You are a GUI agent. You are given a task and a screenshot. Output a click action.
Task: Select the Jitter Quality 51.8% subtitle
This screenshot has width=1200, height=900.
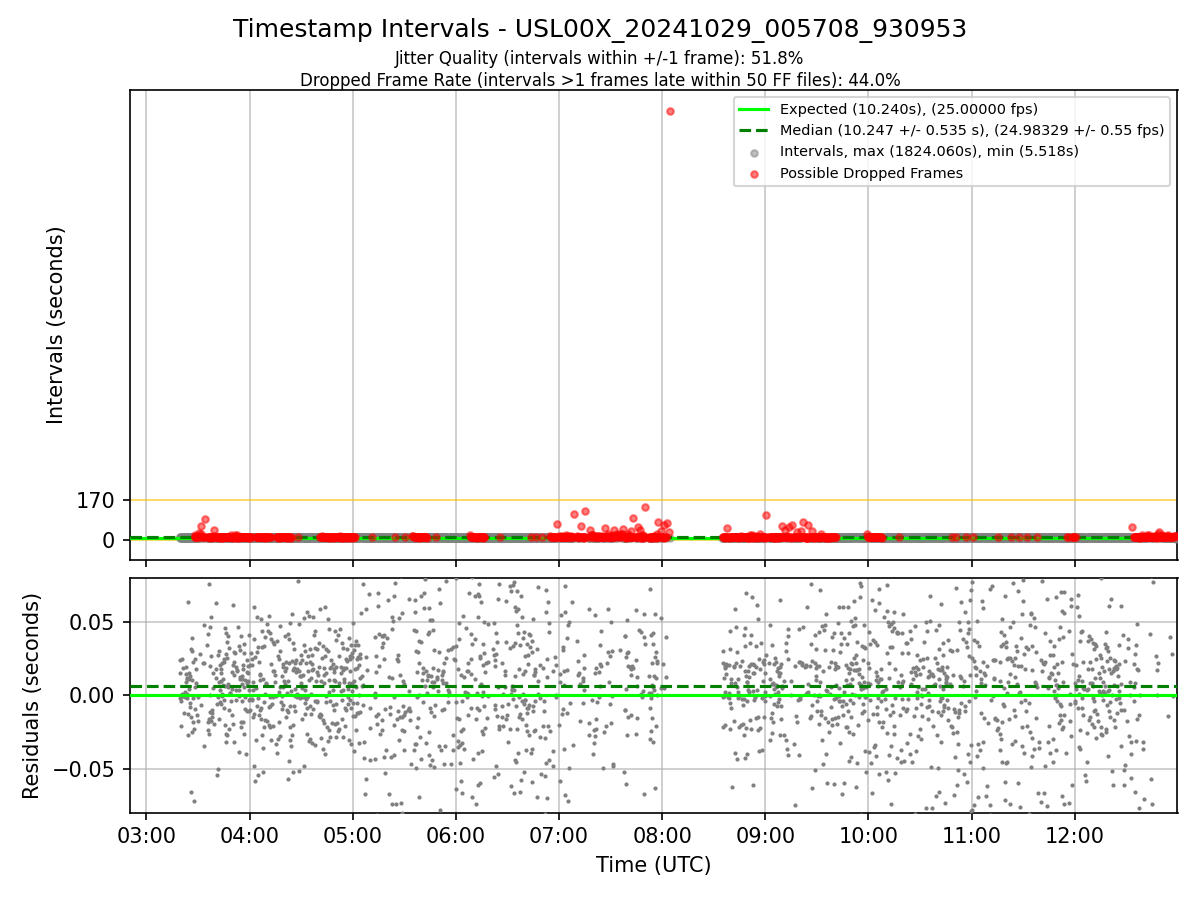click(x=599, y=59)
